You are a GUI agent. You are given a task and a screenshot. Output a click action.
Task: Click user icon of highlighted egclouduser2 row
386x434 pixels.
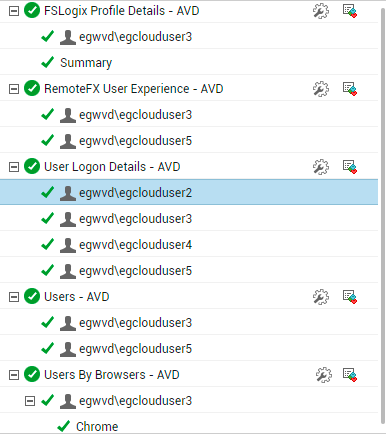pos(68,193)
